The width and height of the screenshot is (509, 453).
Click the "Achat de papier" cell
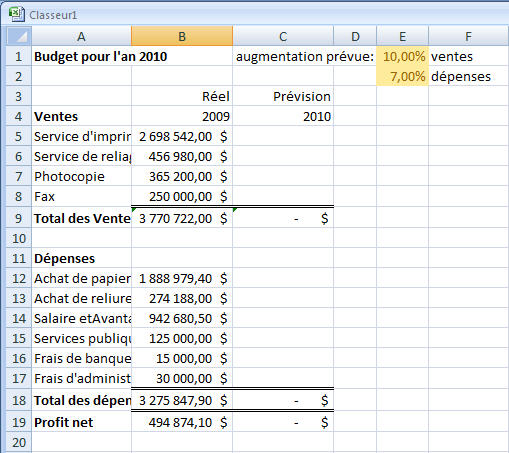click(x=82, y=278)
